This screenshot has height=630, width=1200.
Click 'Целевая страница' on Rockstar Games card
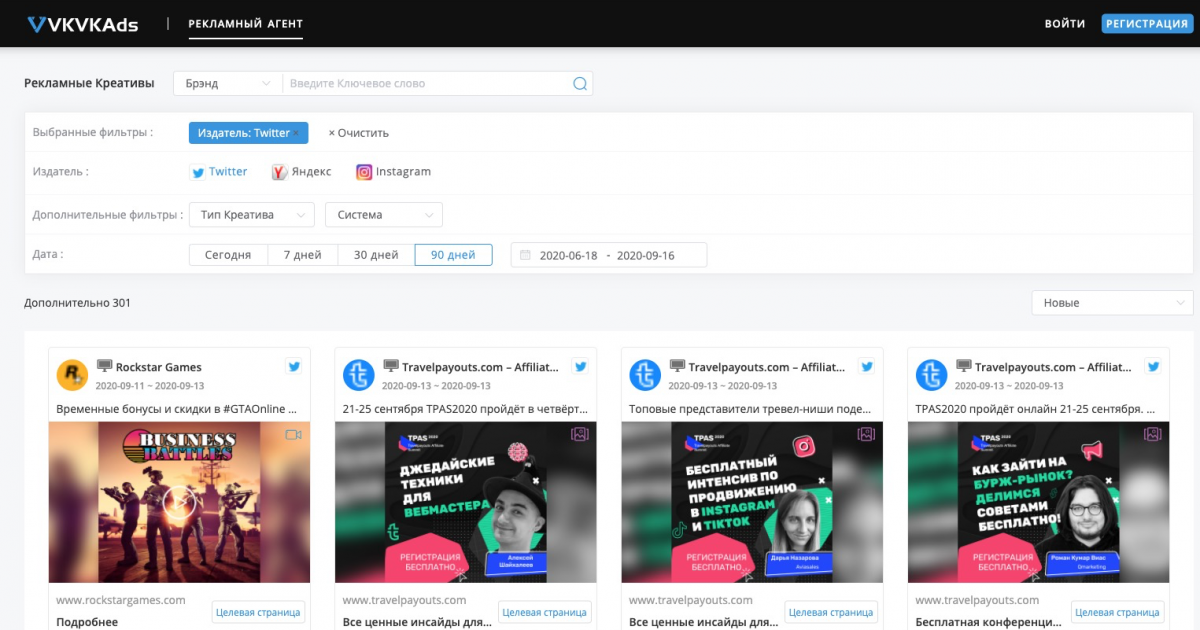tap(258, 612)
